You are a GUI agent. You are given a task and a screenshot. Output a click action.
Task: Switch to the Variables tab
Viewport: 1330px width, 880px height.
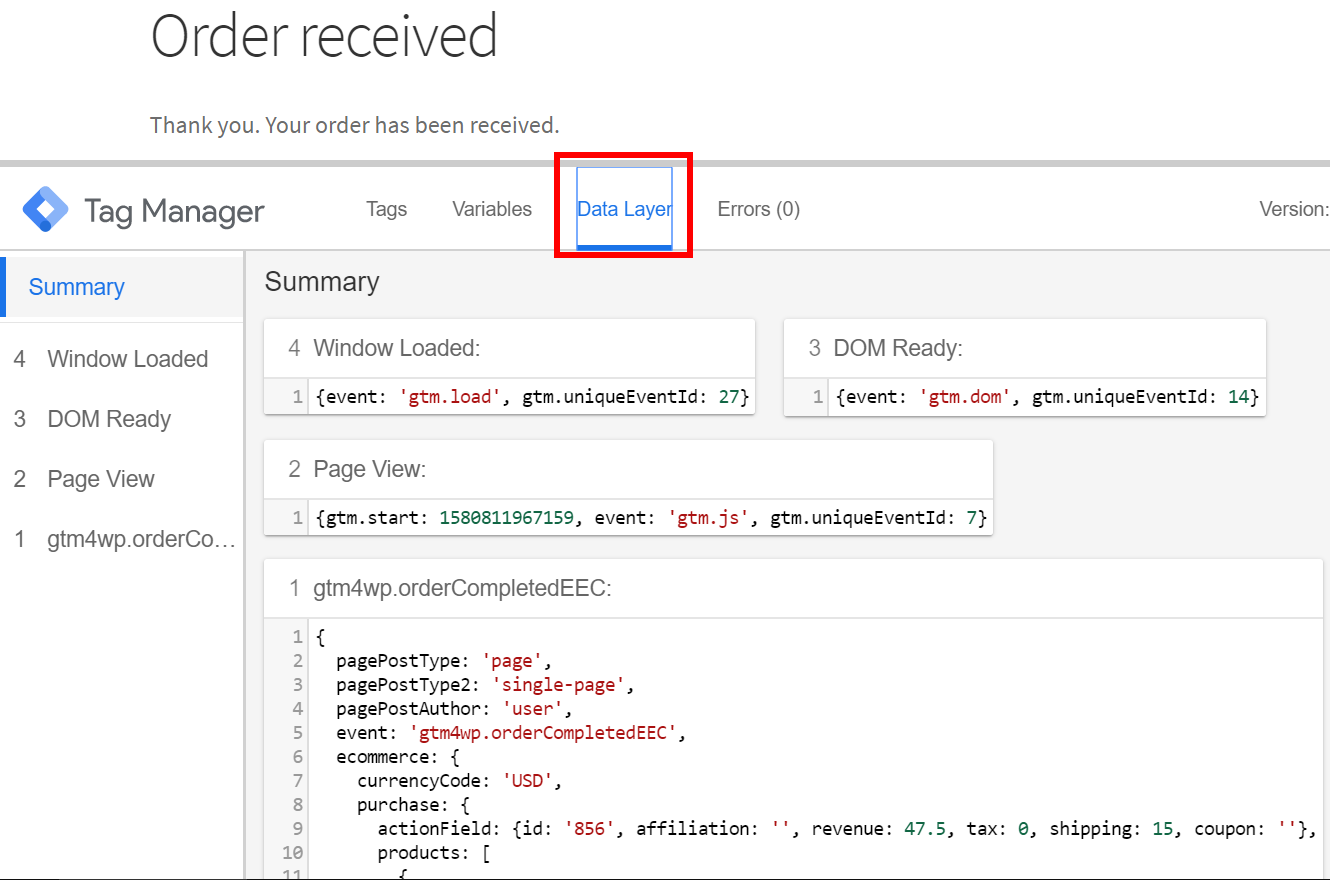[492, 209]
